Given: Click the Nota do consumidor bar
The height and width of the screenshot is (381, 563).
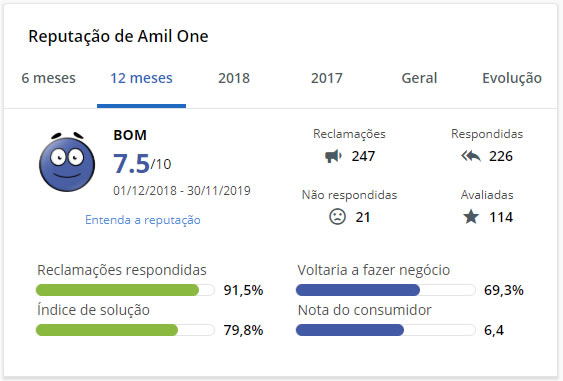Looking at the screenshot, I should point(386,330).
